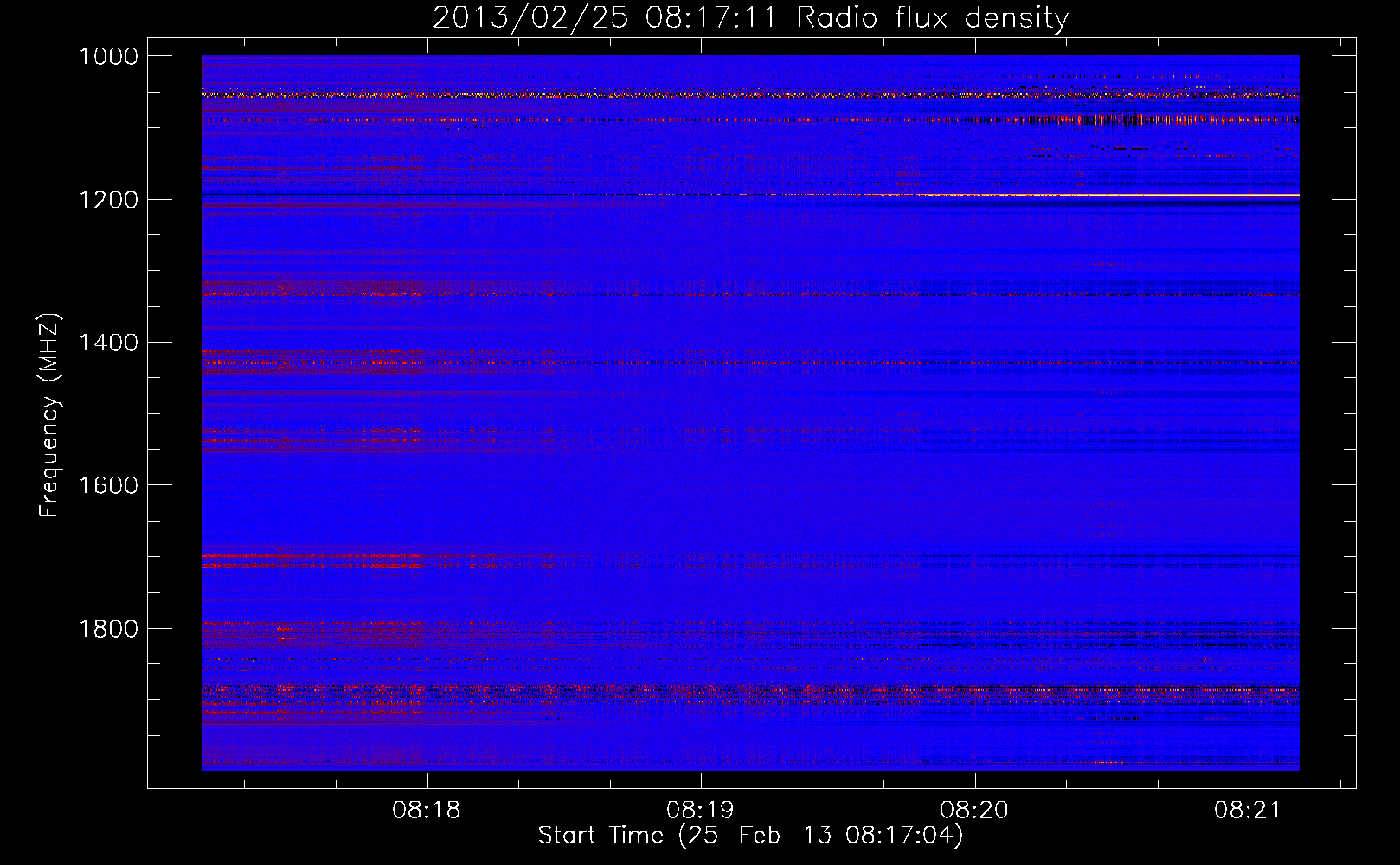Click the 08:21 time tick label

1248,810
